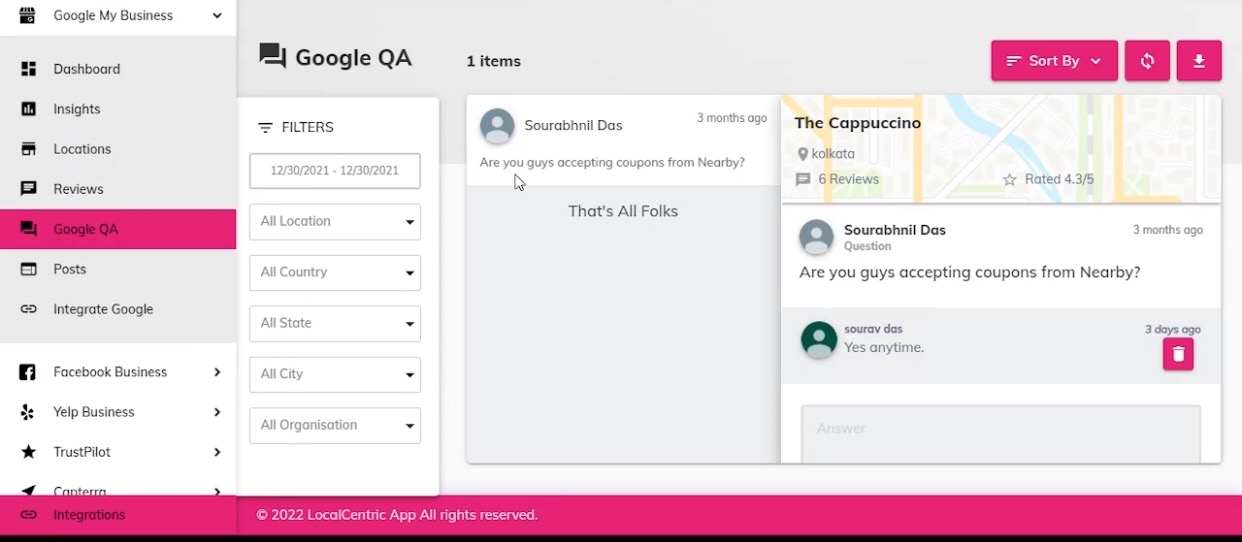Click the pink refresh button
The image size is (1242, 542).
click(x=1147, y=61)
